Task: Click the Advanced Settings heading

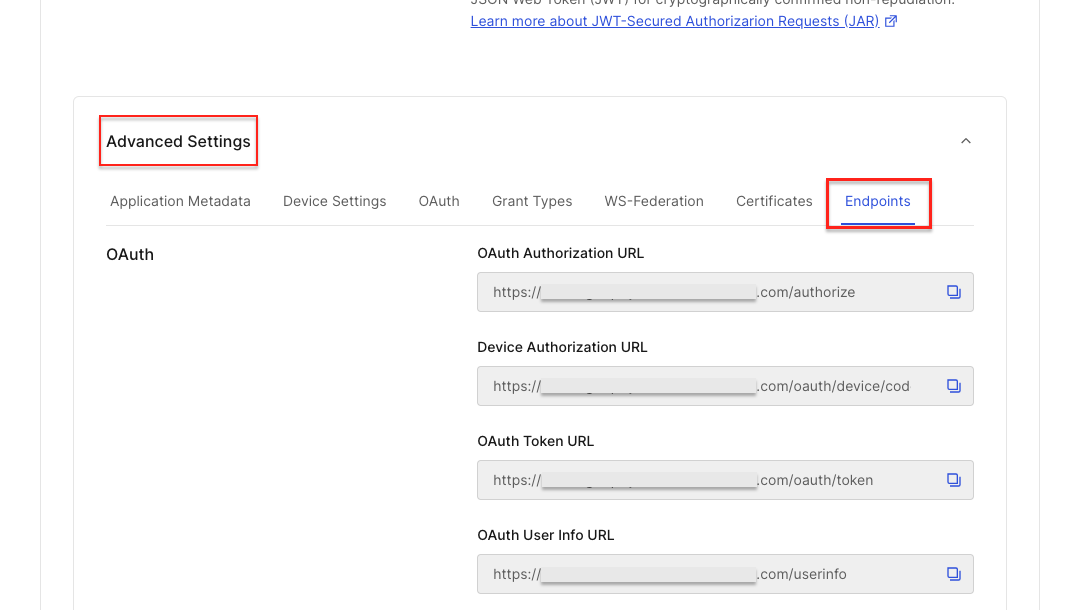Action: [x=178, y=141]
